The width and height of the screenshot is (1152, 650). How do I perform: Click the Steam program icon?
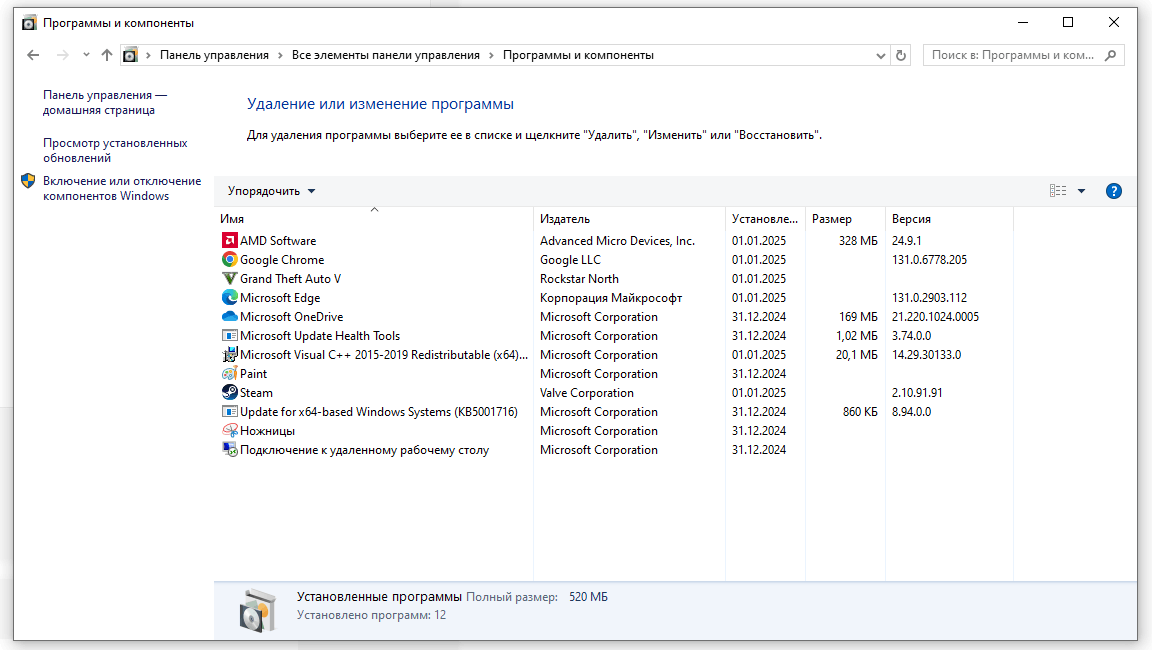(x=229, y=393)
